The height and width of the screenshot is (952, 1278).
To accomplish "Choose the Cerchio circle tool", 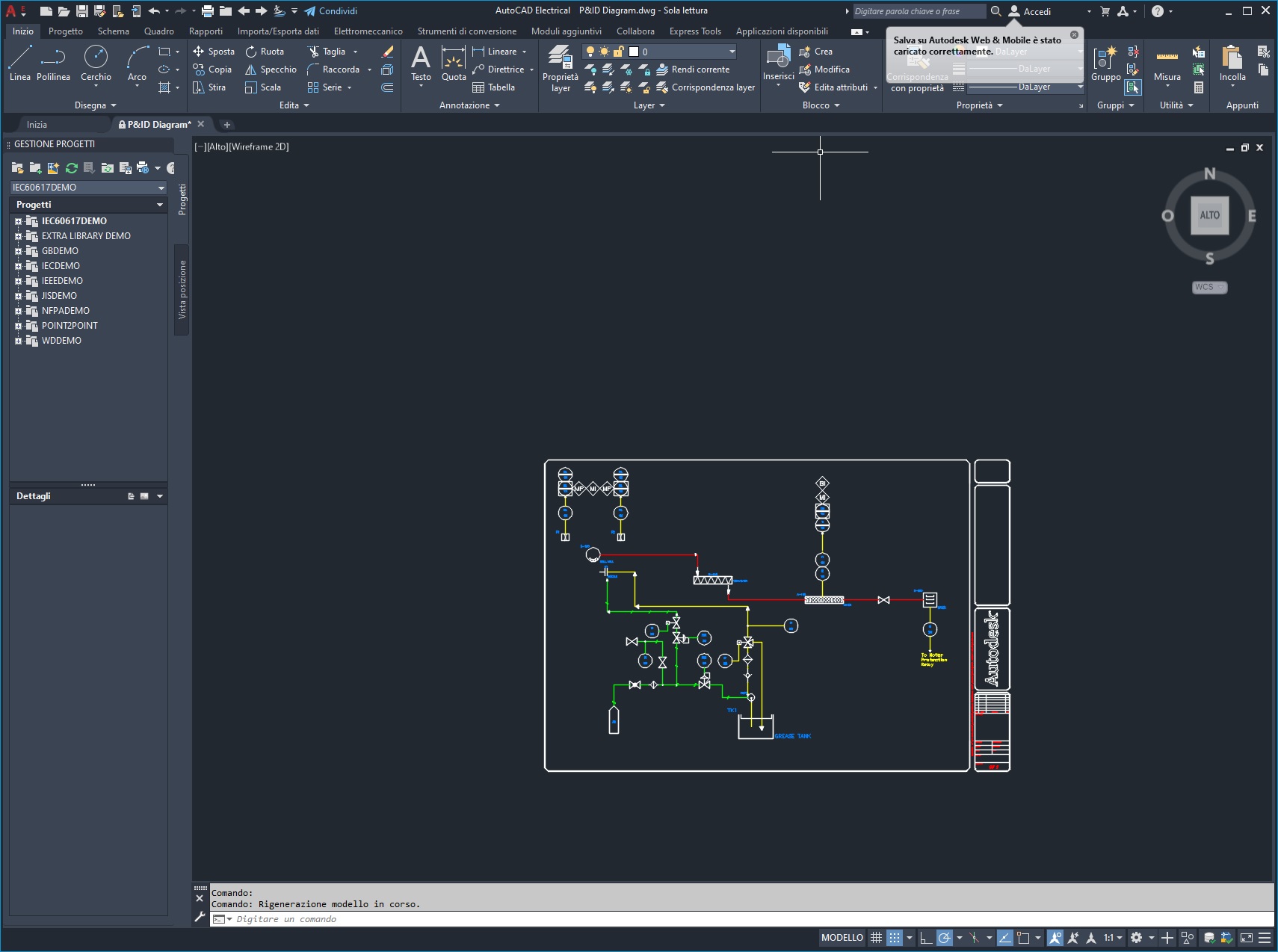I will click(96, 64).
